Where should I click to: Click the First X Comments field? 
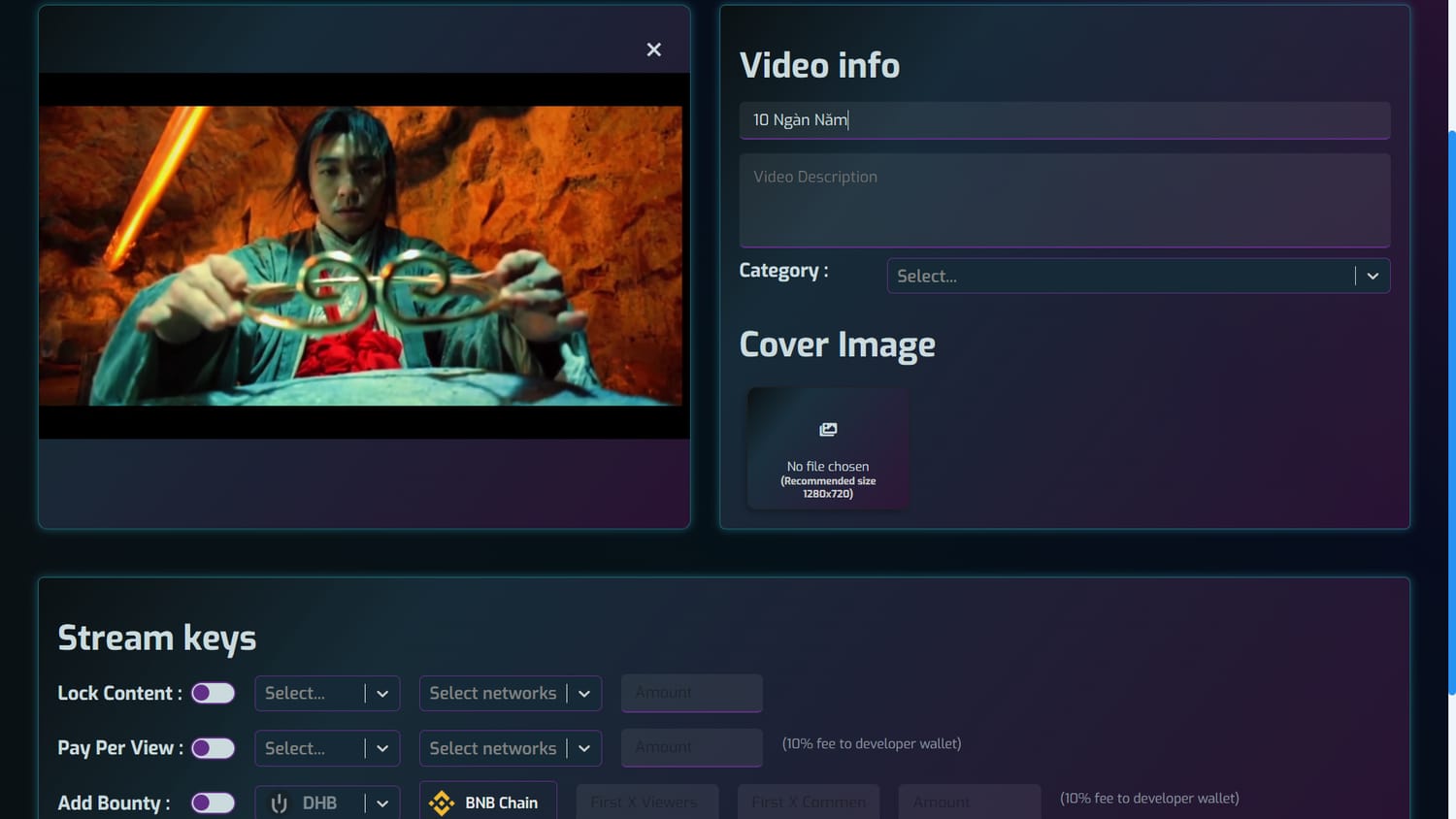[809, 802]
